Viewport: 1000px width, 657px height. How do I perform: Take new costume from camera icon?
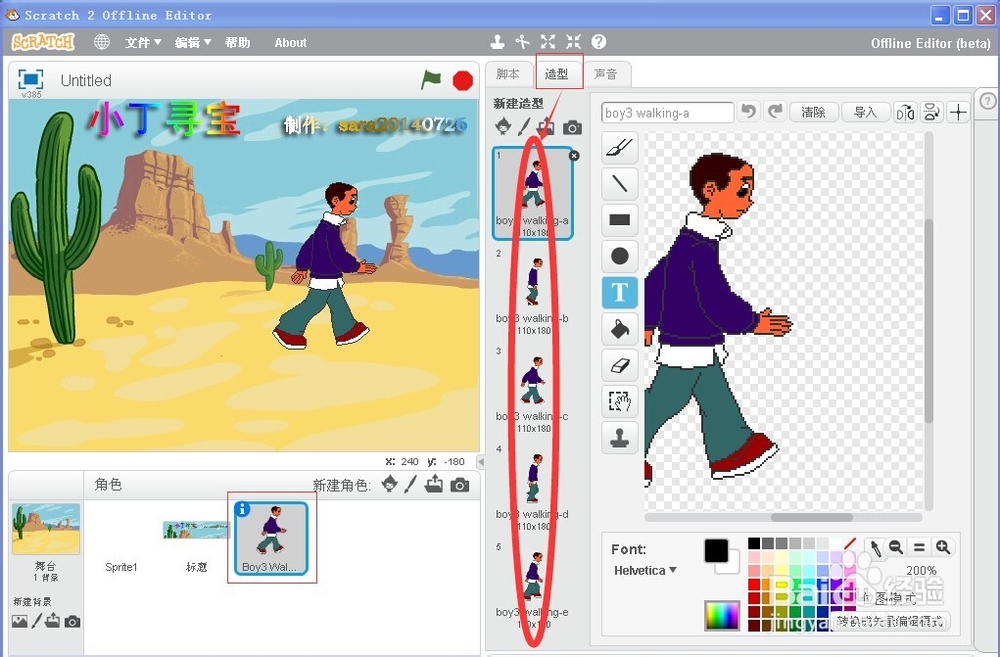(572, 128)
